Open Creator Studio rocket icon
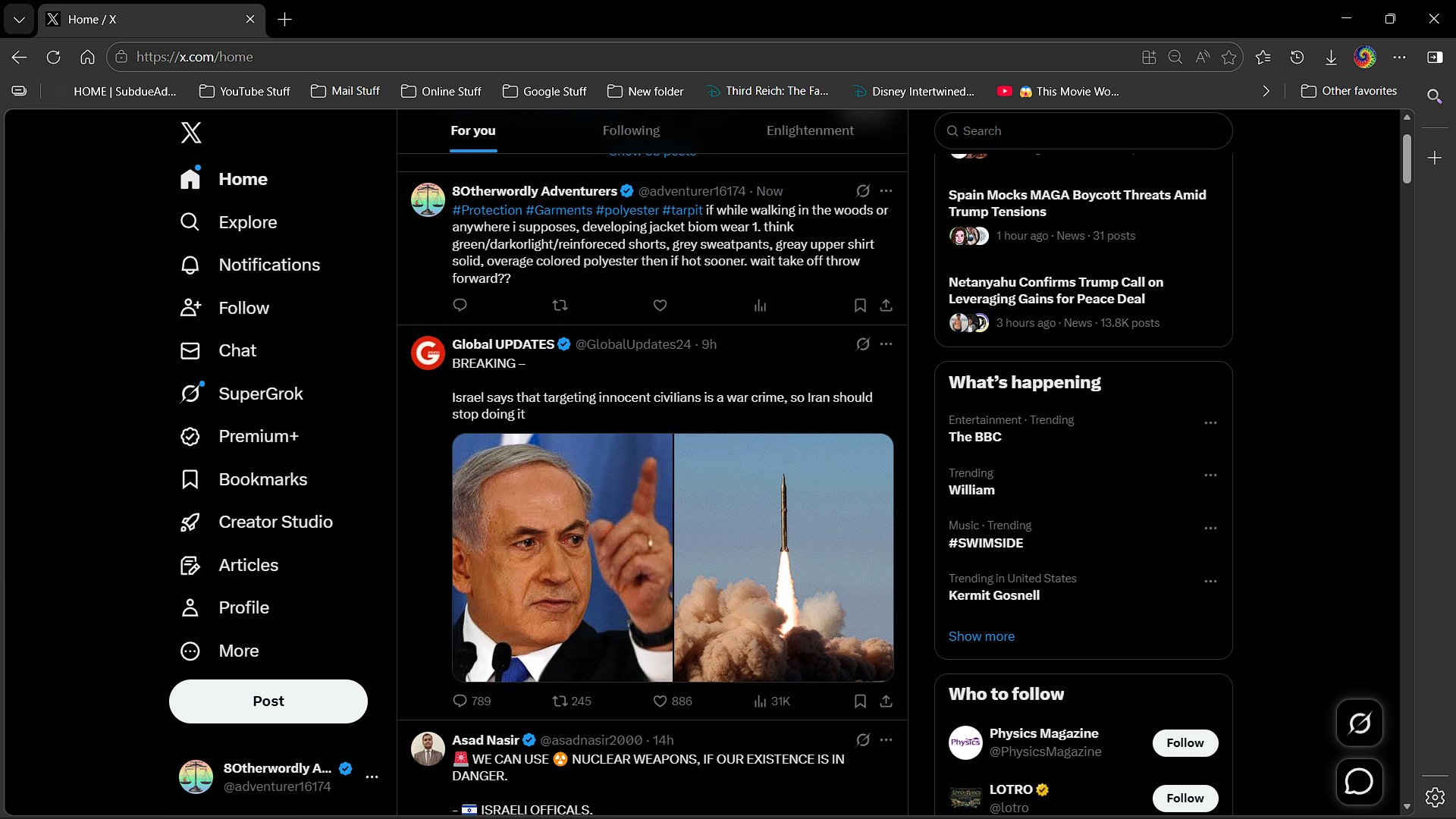The width and height of the screenshot is (1456, 819). (x=190, y=522)
